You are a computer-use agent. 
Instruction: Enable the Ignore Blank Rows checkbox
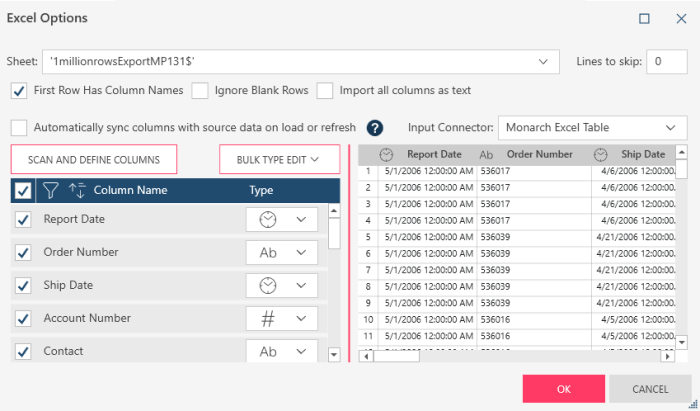pos(200,91)
